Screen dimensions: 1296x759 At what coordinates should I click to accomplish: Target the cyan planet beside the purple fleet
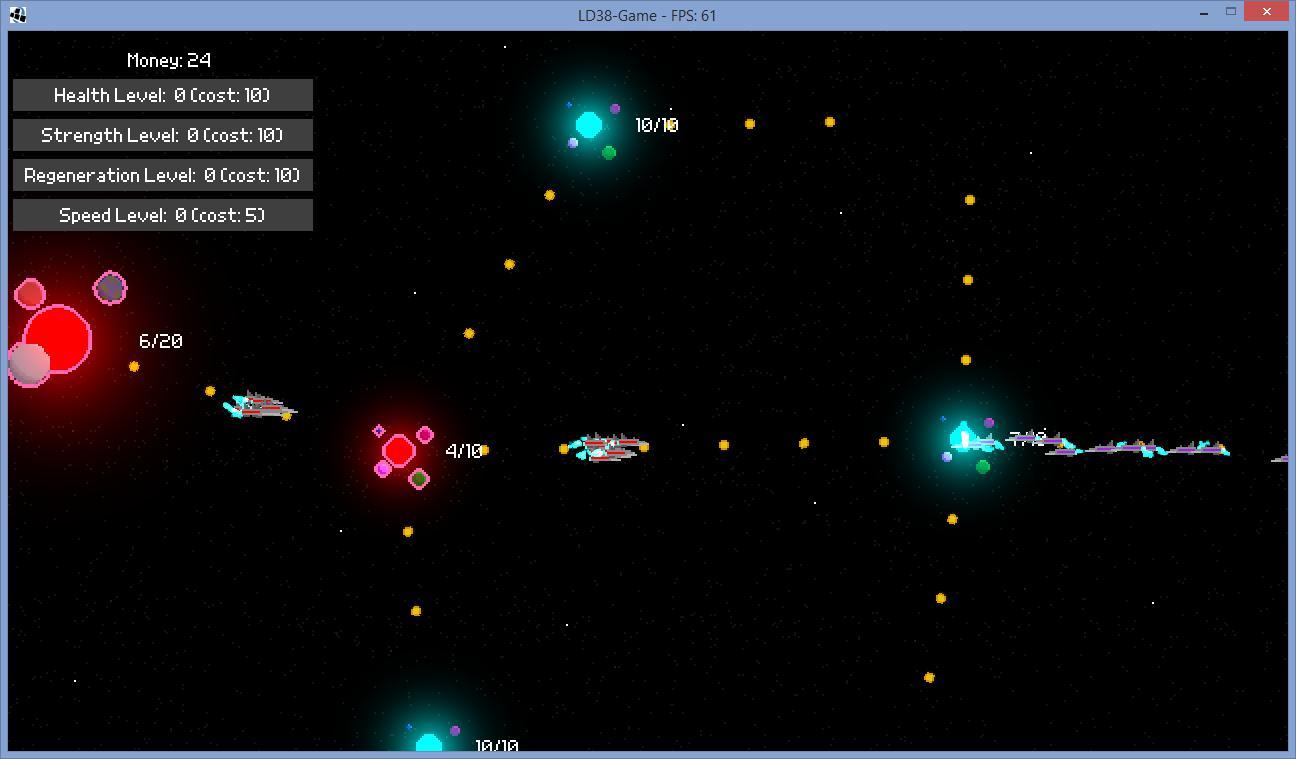click(963, 437)
